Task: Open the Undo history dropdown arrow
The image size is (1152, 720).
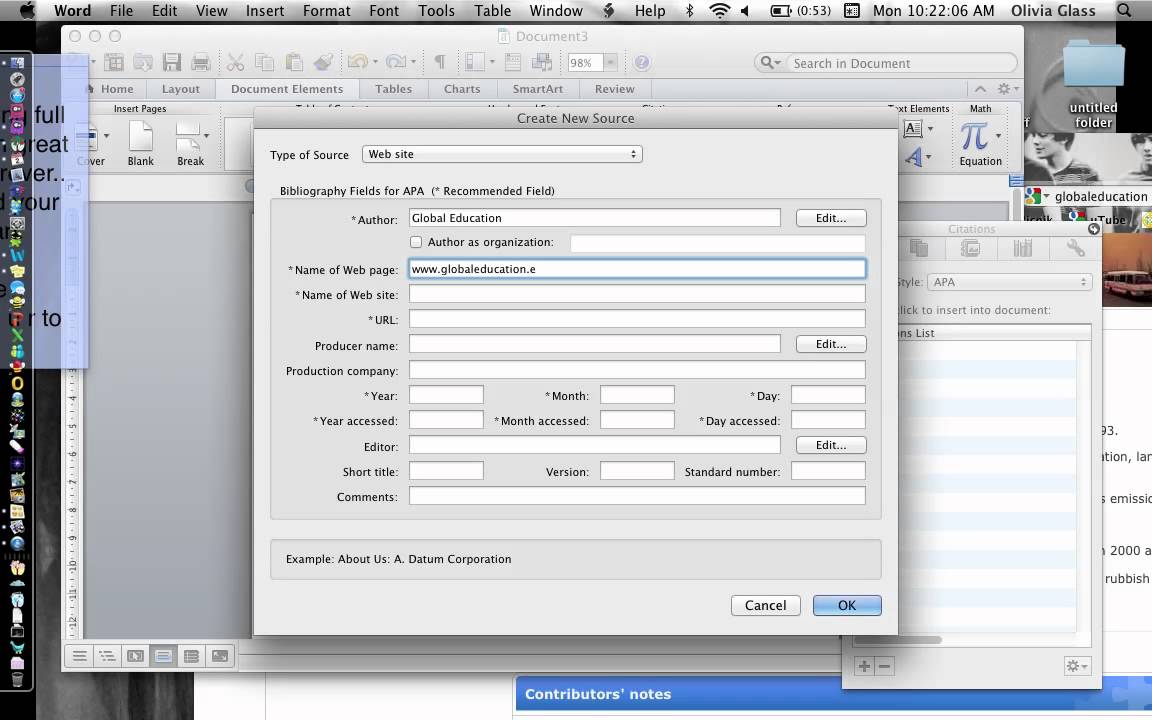Action: point(375,62)
